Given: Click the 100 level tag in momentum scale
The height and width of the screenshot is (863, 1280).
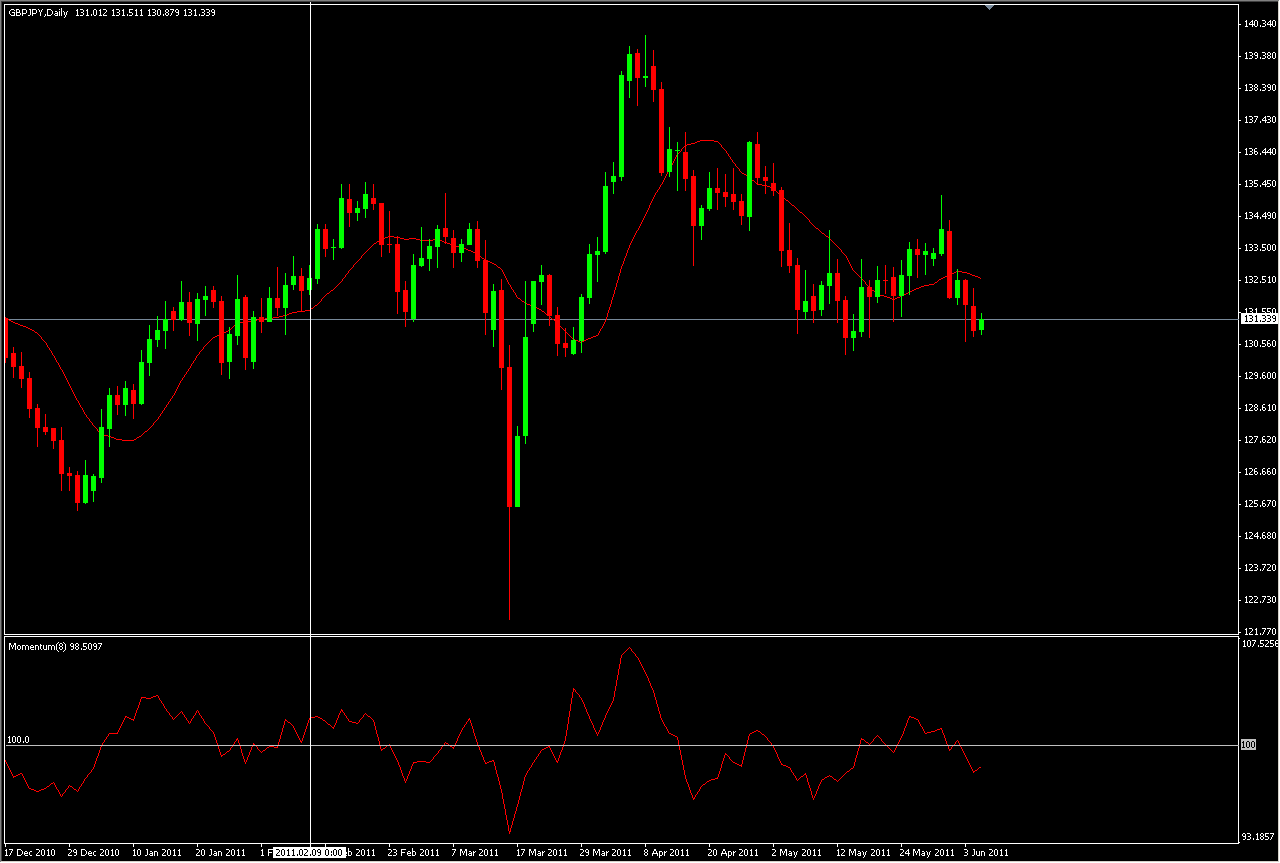Looking at the screenshot, I should tap(1248, 745).
